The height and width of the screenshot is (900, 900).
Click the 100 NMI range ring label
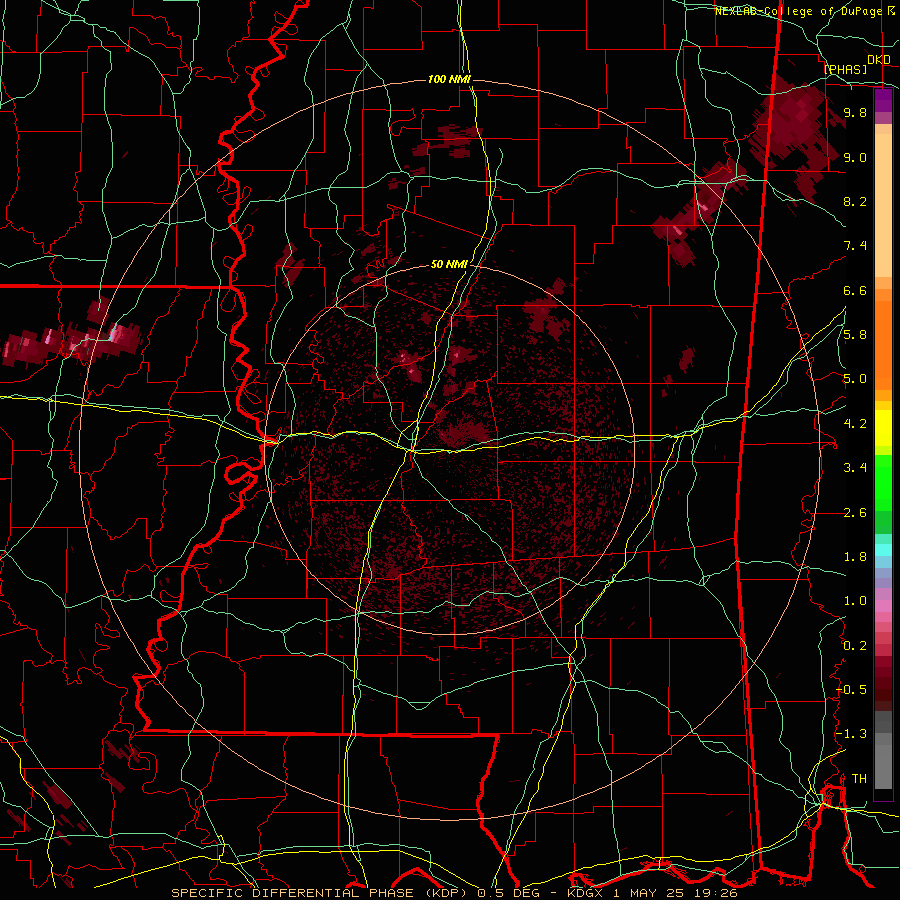point(449,79)
